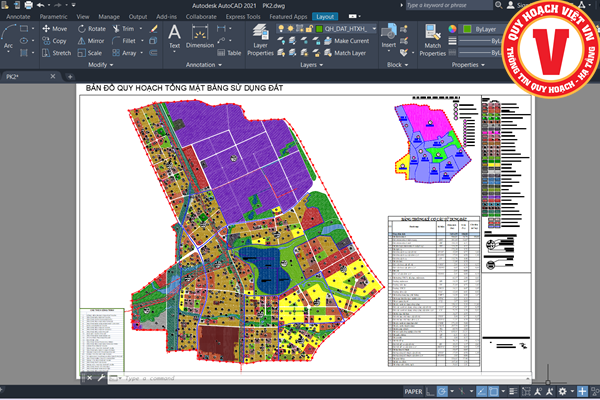This screenshot has height=400, width=600.
Task: Select the Dimension tool
Action: pyautogui.click(x=200, y=36)
